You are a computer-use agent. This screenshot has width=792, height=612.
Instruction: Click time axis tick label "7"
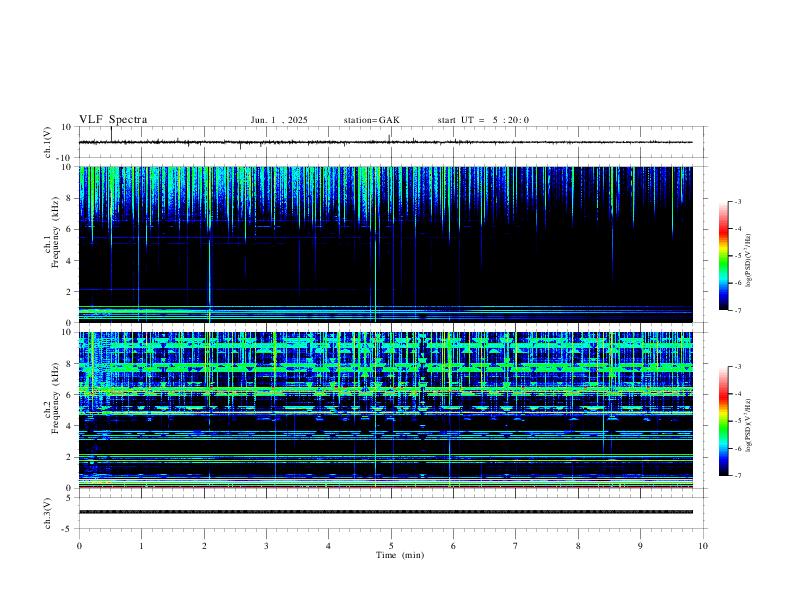tap(516, 546)
